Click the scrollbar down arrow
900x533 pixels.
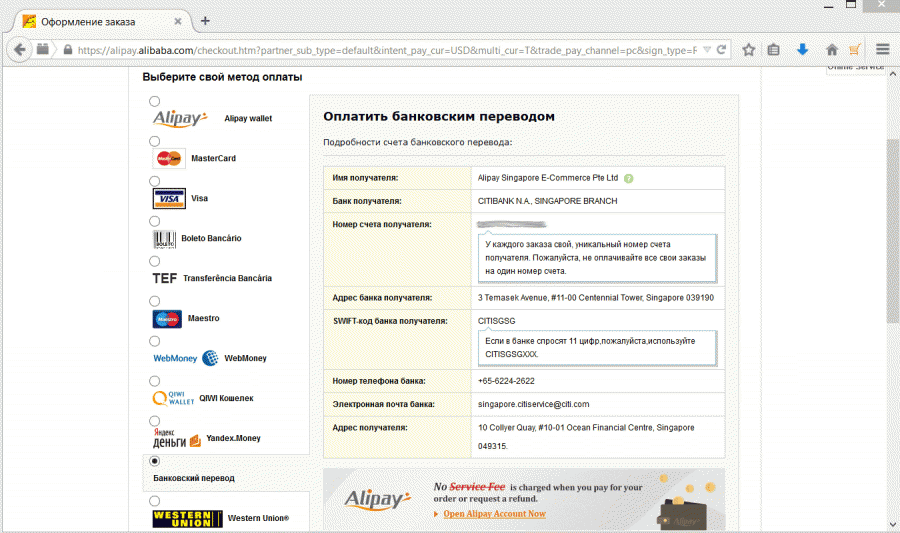click(893, 524)
